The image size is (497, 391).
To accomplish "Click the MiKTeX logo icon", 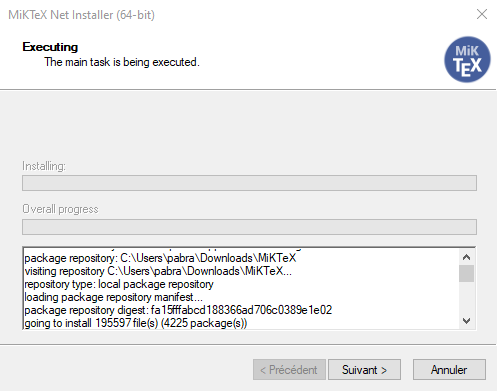I will pos(467,60).
